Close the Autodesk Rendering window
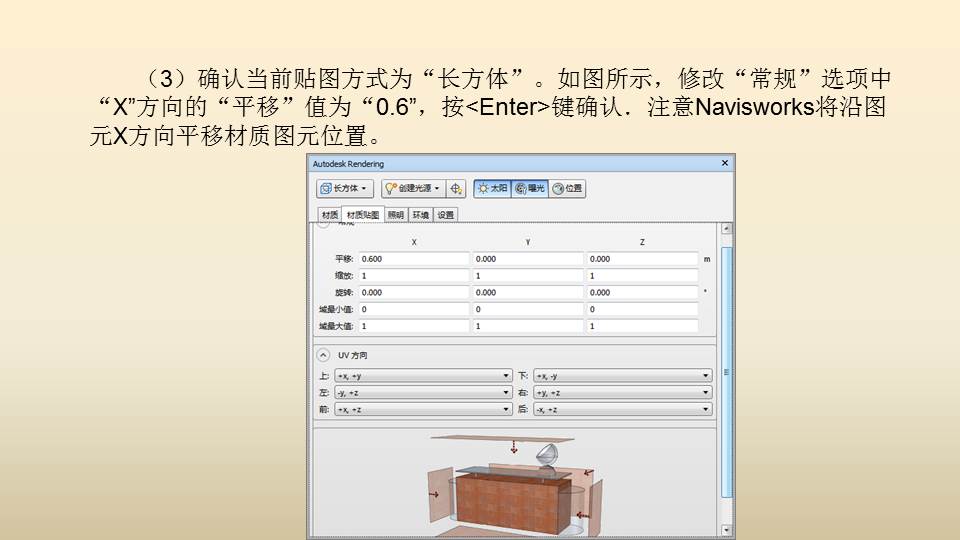The width and height of the screenshot is (960, 540). click(x=725, y=163)
